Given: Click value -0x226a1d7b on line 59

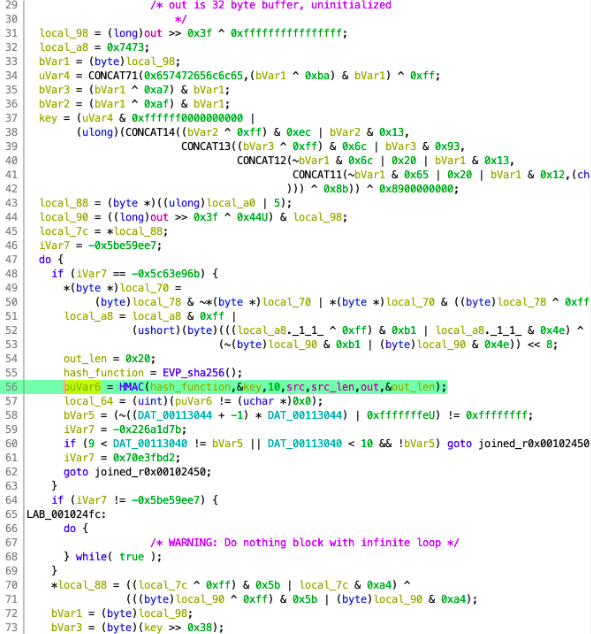Looking at the screenshot, I should point(147,429).
